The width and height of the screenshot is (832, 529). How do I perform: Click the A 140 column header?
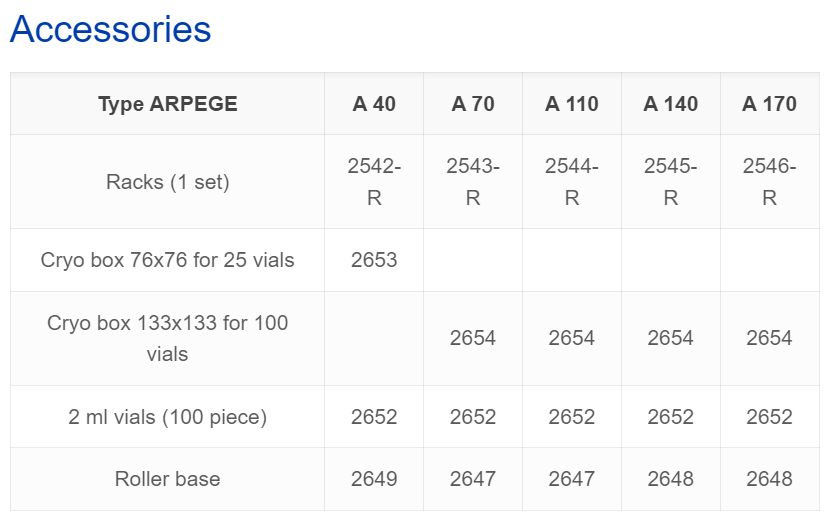pyautogui.click(x=671, y=104)
